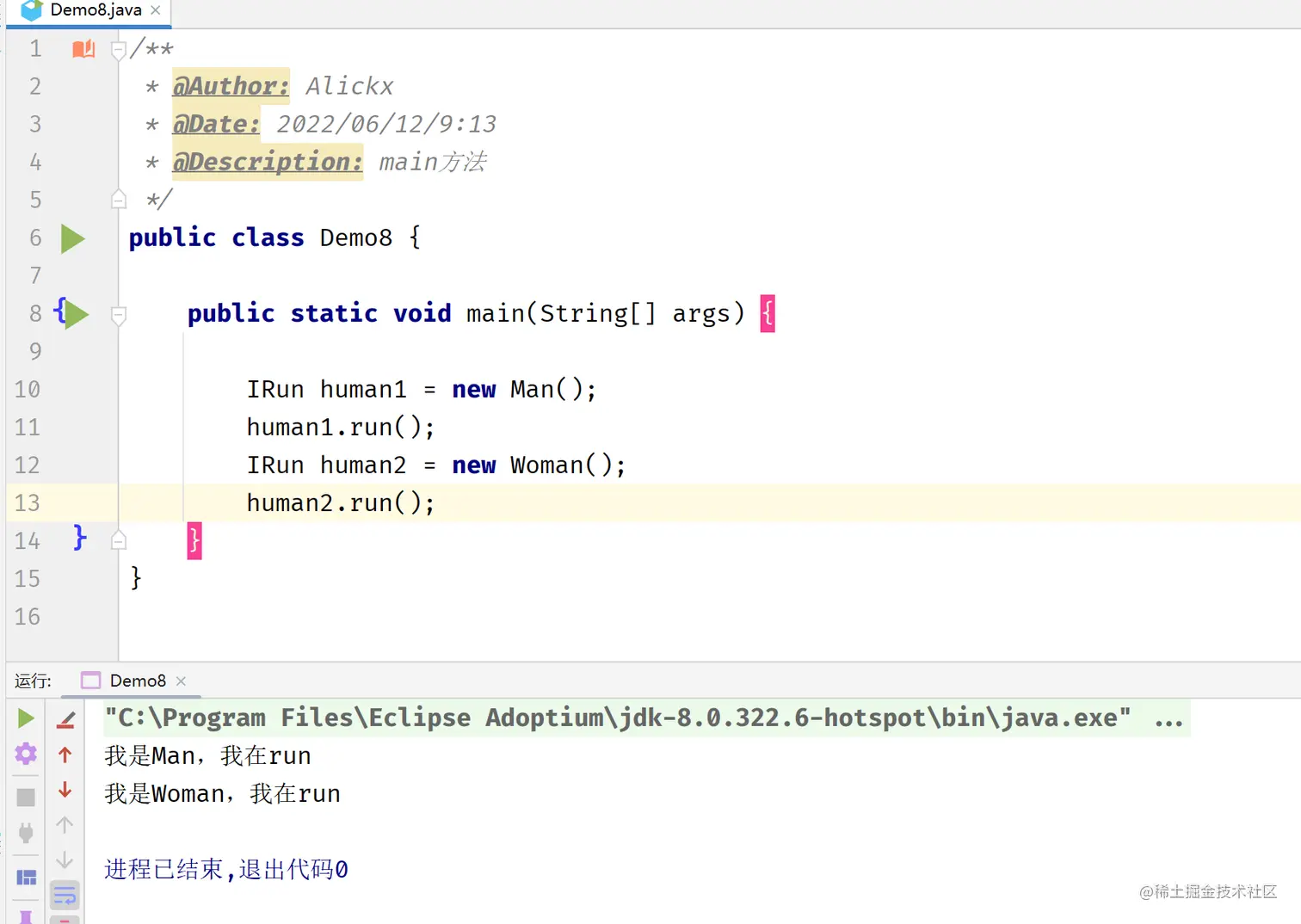
Task: Click console output '我是Man，我在run'
Action: coord(207,756)
